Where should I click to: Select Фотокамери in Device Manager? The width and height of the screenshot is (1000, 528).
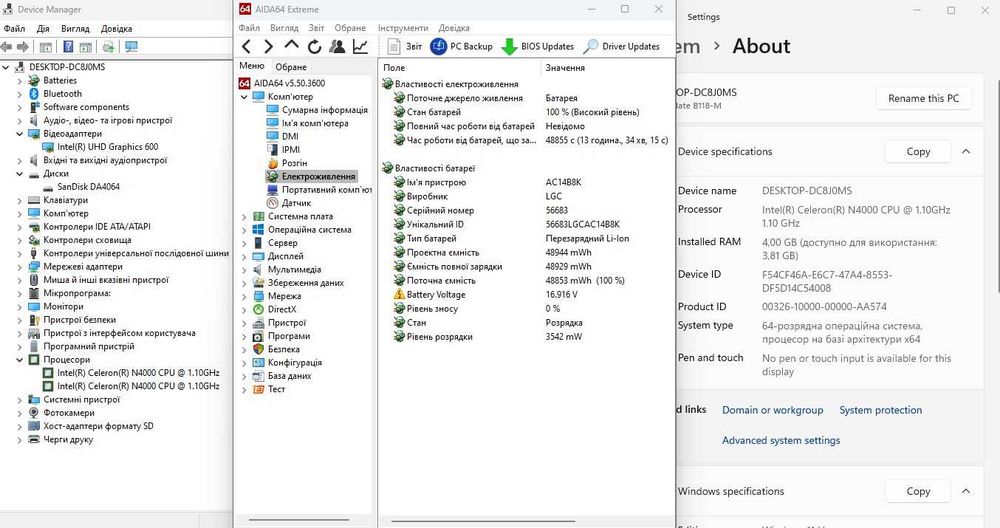68,413
